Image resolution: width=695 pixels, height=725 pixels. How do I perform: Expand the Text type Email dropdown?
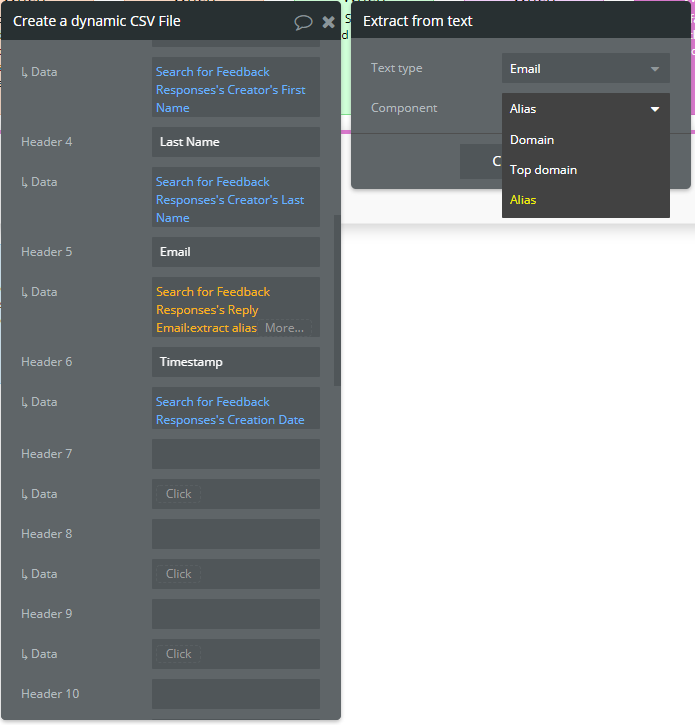585,68
